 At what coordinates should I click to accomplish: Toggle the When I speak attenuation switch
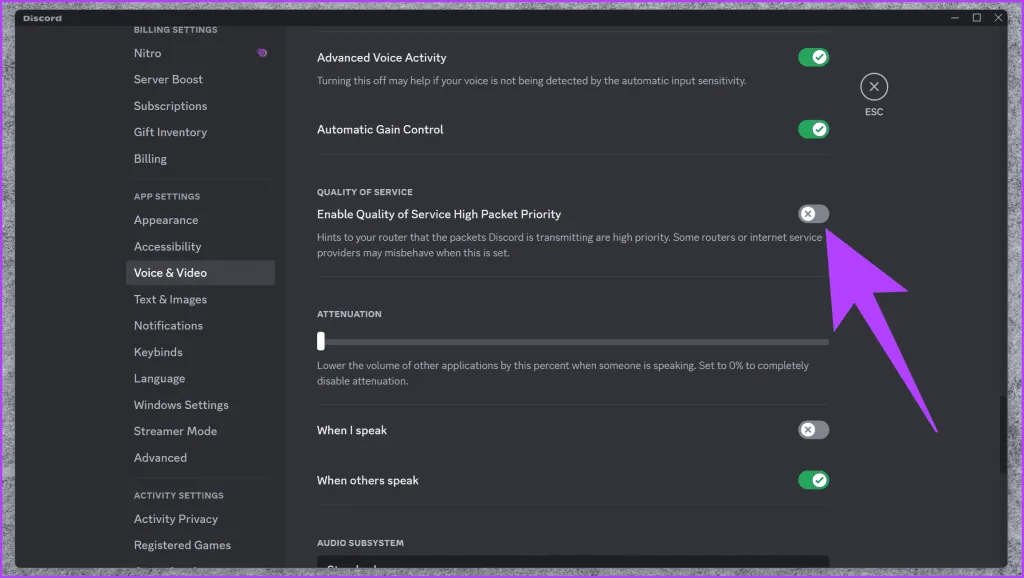pos(813,430)
